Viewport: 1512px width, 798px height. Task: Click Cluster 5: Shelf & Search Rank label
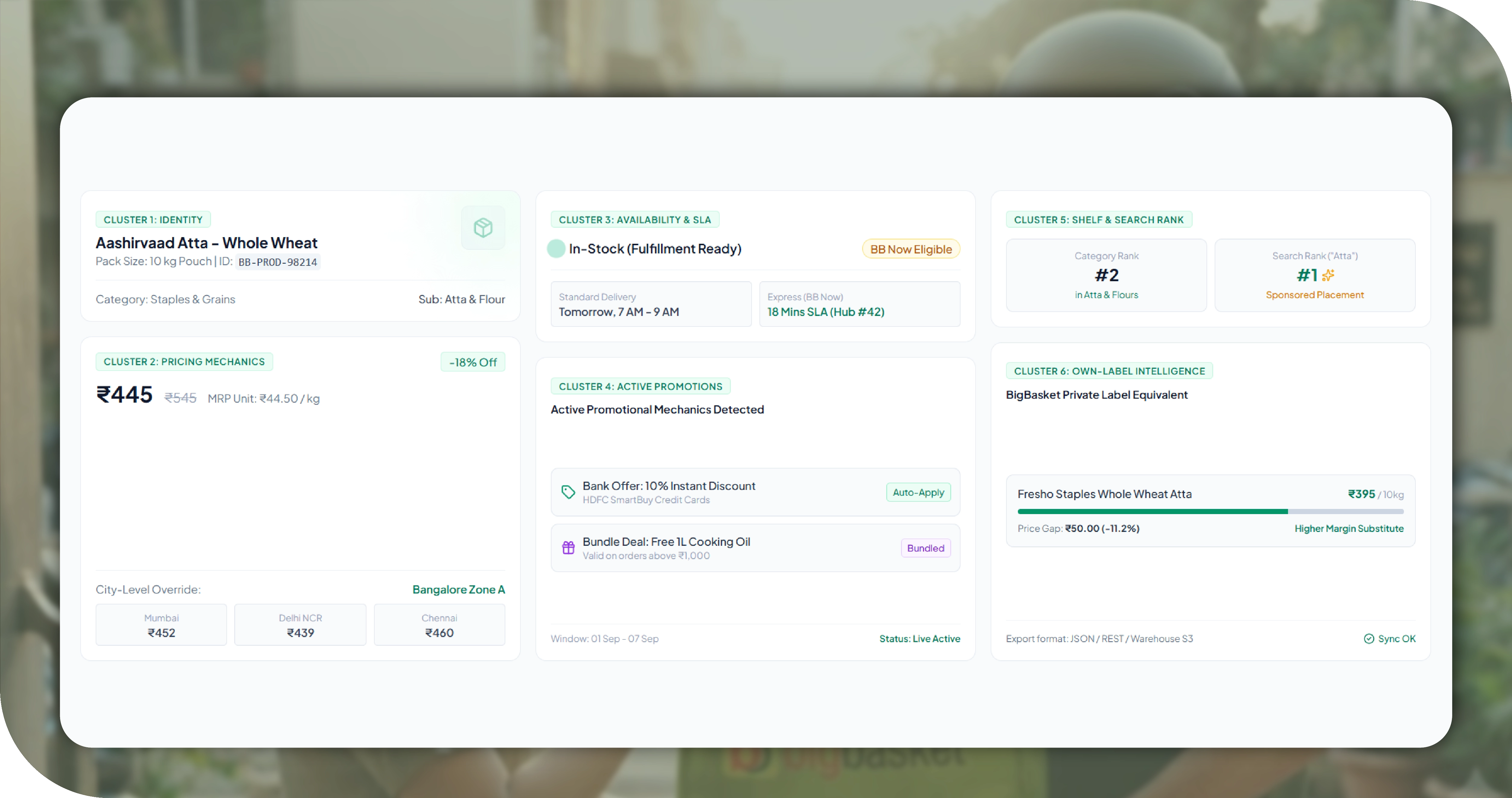click(x=1099, y=220)
